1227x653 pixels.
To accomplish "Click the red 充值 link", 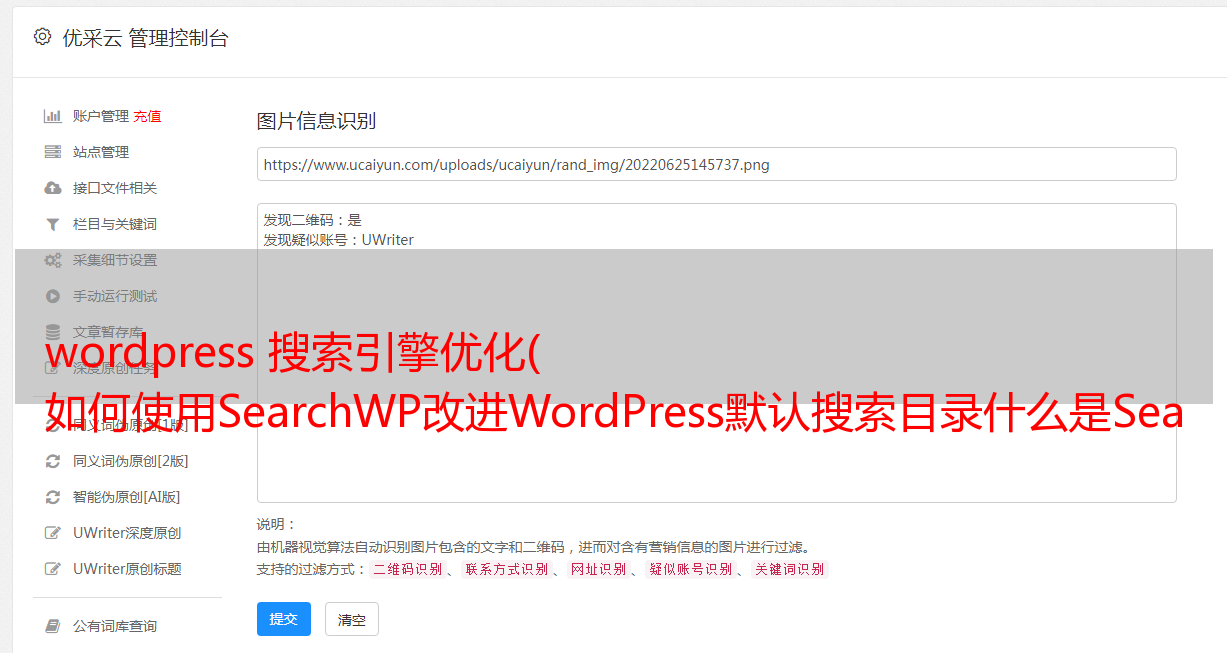I will click(x=147, y=116).
